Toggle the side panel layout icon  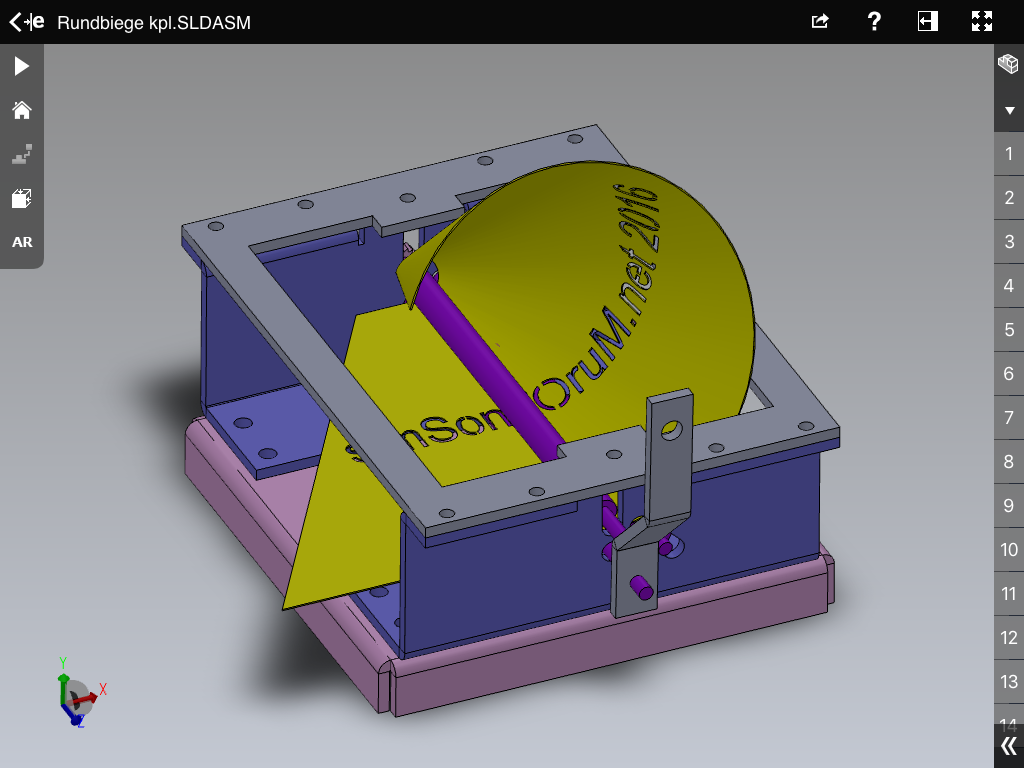[x=928, y=22]
